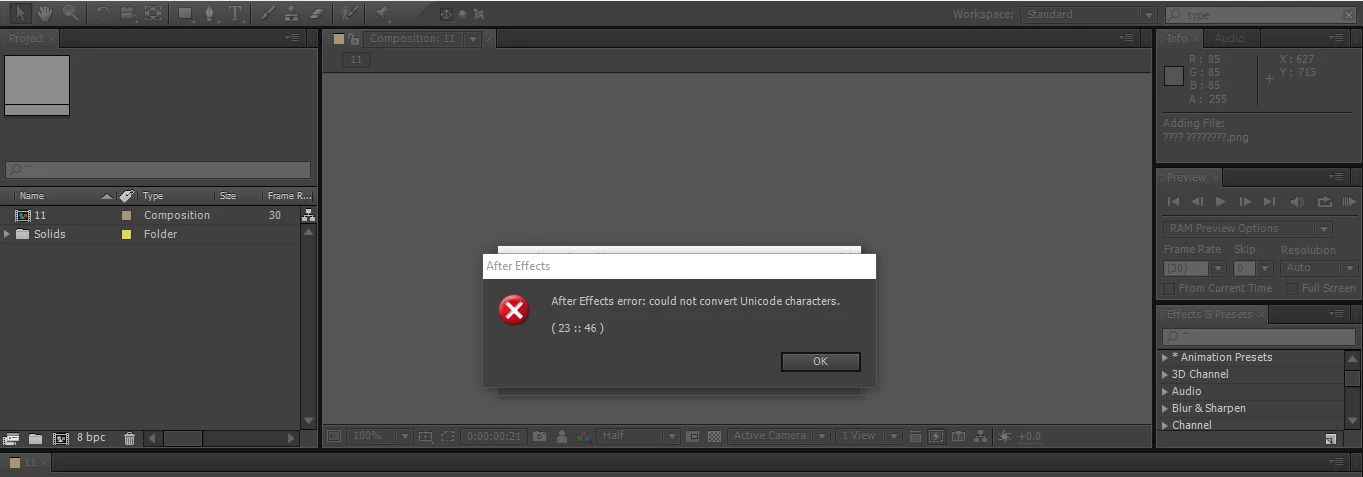Select the Pan Behind anchor tool

tap(153, 13)
